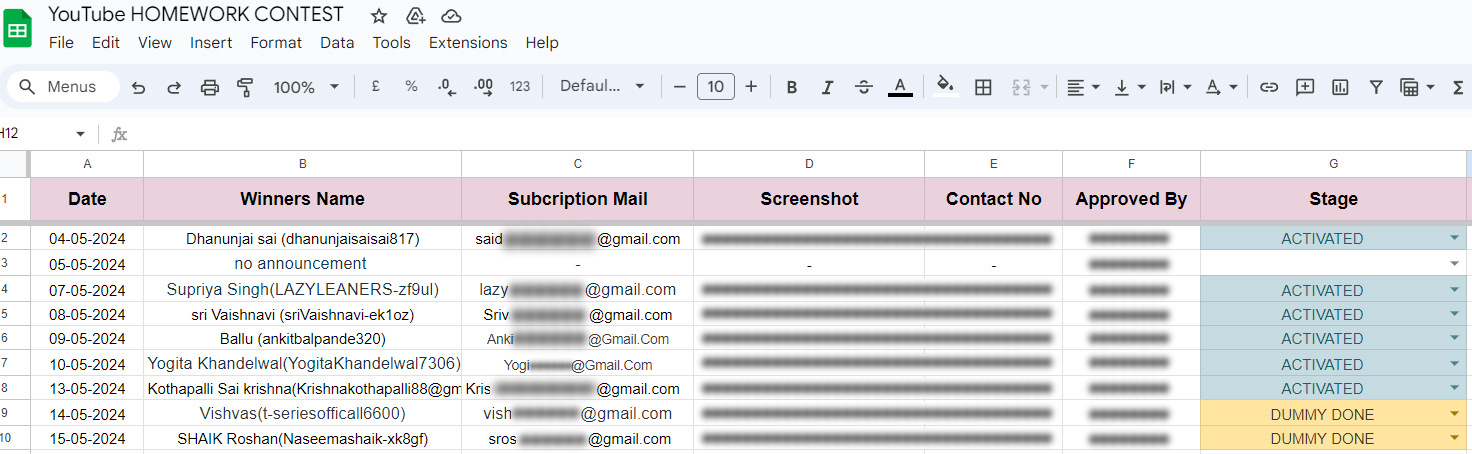This screenshot has width=1472, height=454.
Task: Open the Format menu
Action: coord(276,43)
